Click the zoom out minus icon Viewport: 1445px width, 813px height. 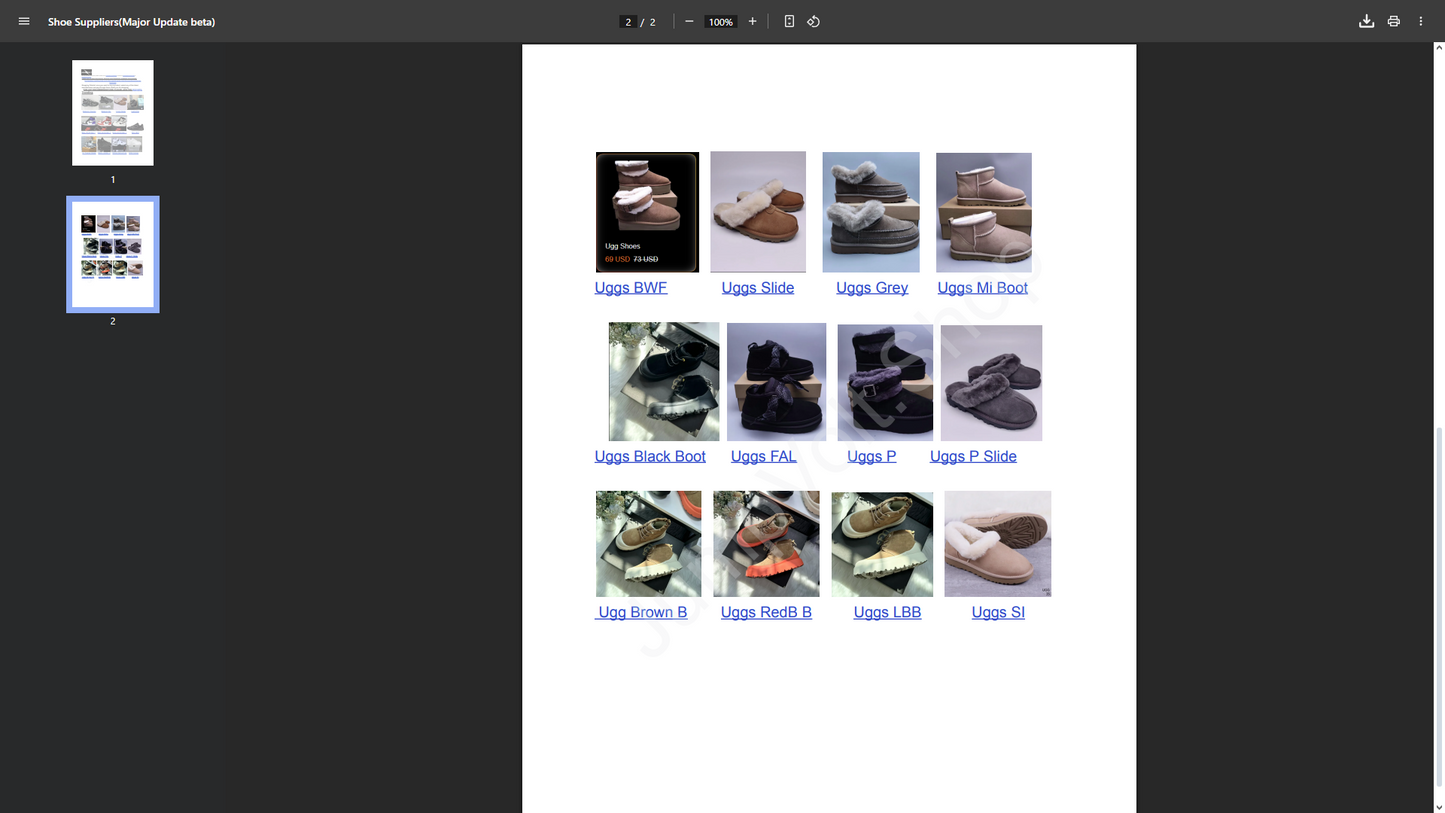click(x=689, y=21)
